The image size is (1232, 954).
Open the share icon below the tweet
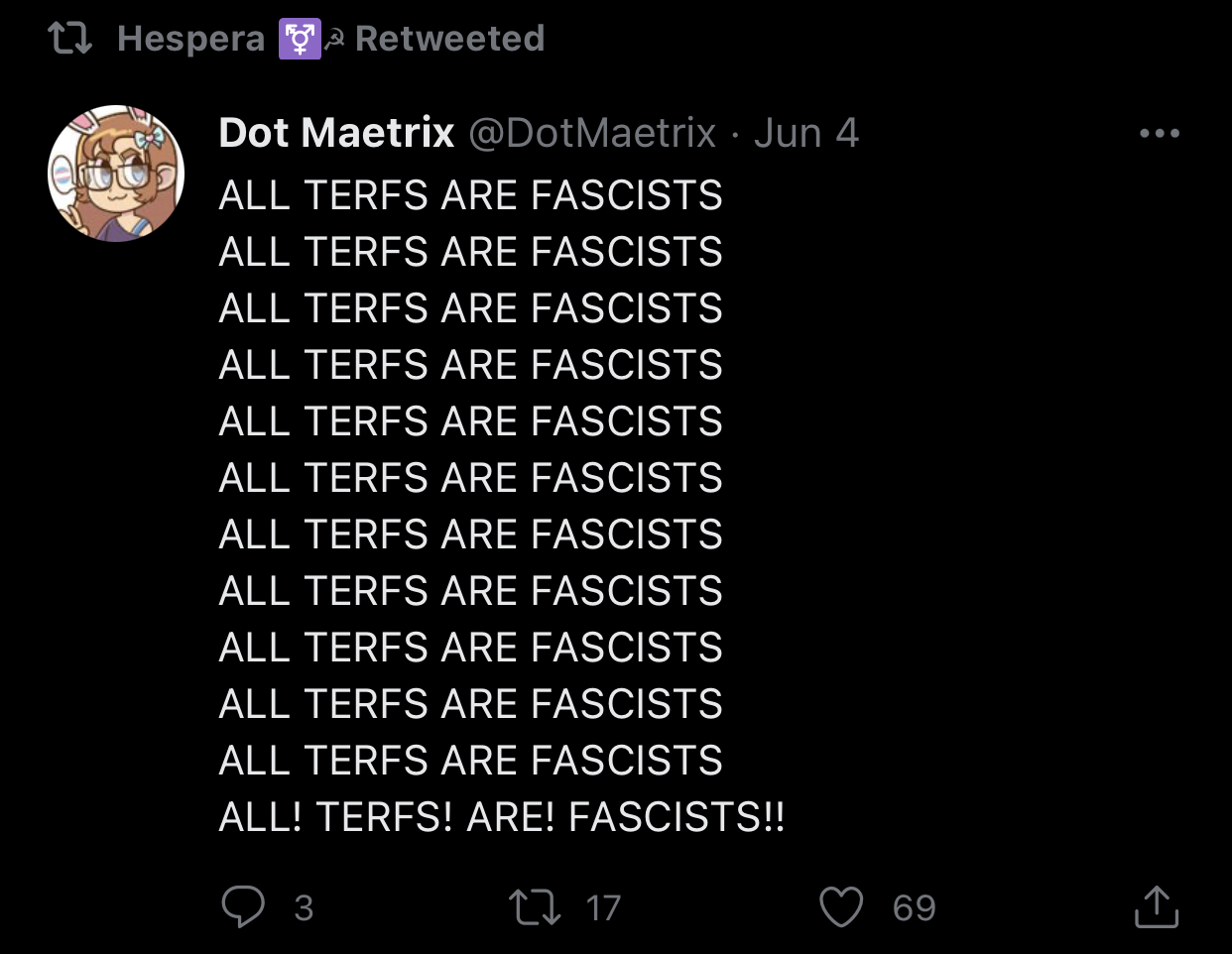point(1156,906)
